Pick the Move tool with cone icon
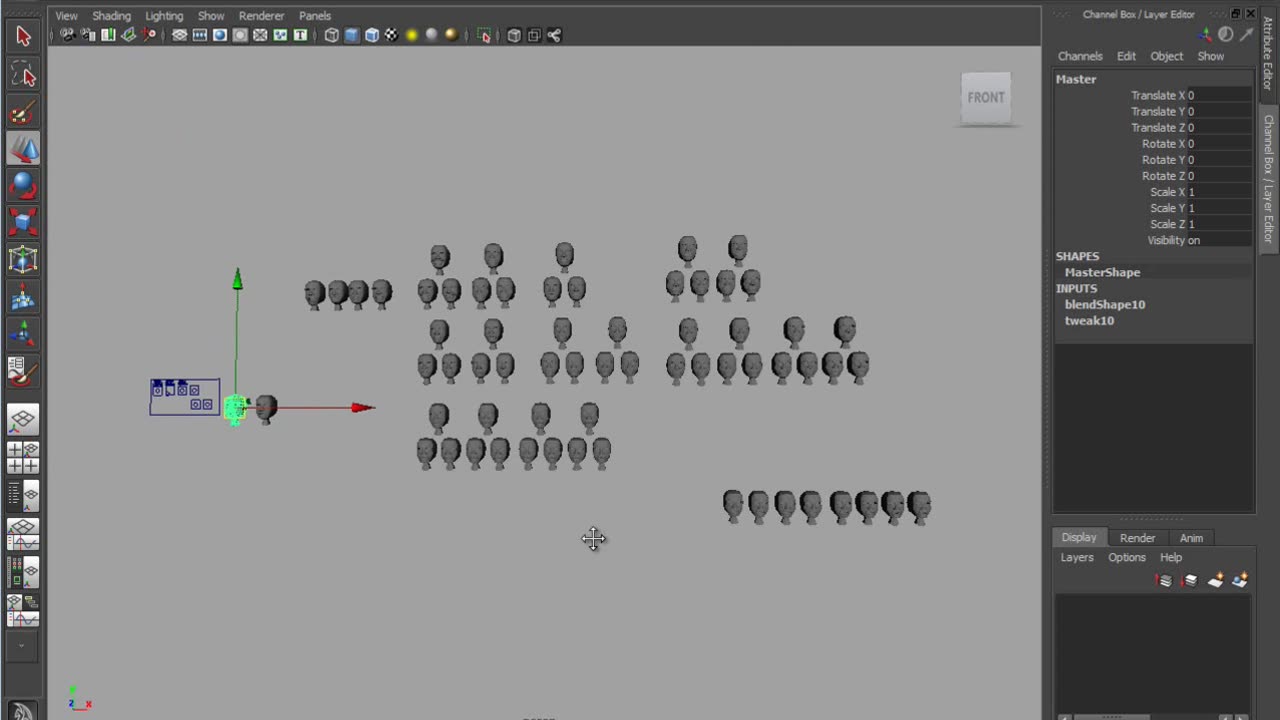 pyautogui.click(x=23, y=149)
